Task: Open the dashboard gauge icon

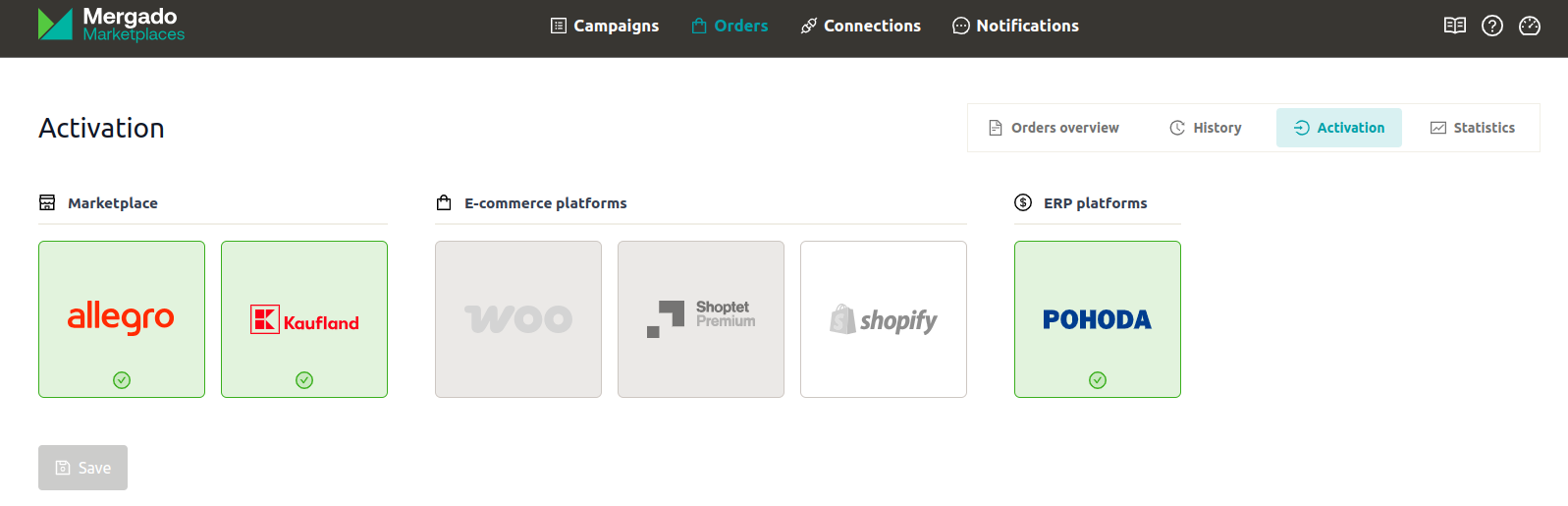Action: coord(1529,26)
